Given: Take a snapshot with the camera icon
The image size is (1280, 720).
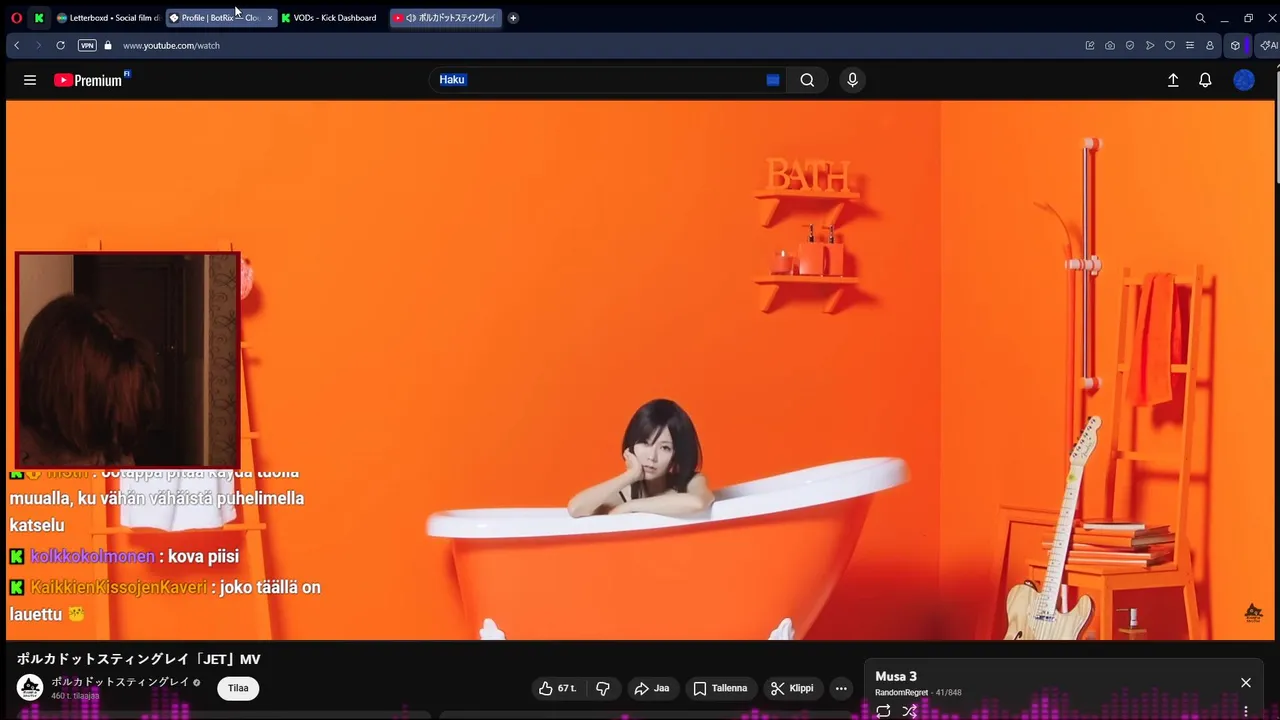Looking at the screenshot, I should coord(1110,45).
